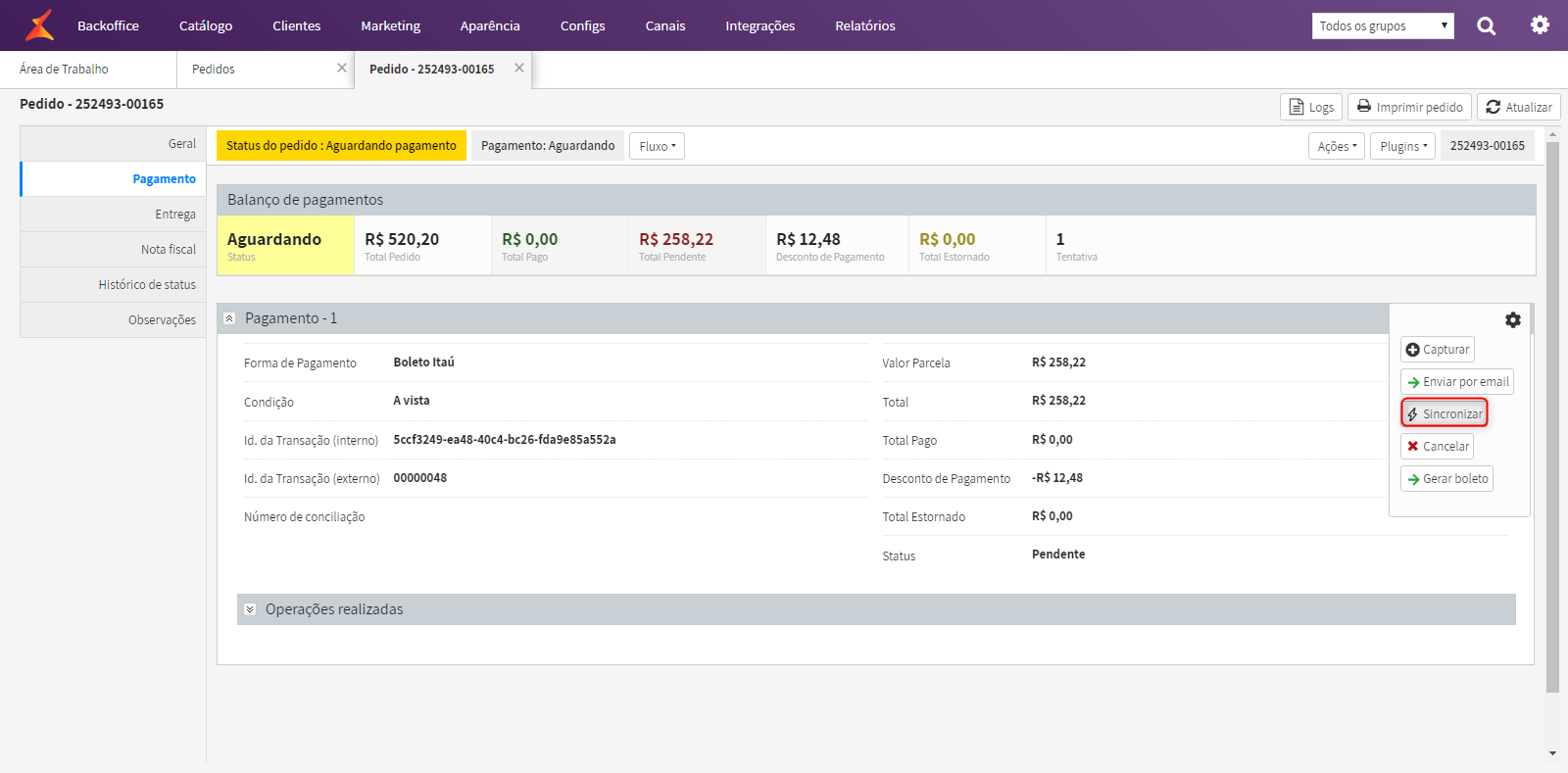Open the Todos os grupos dropdown

tap(1383, 26)
